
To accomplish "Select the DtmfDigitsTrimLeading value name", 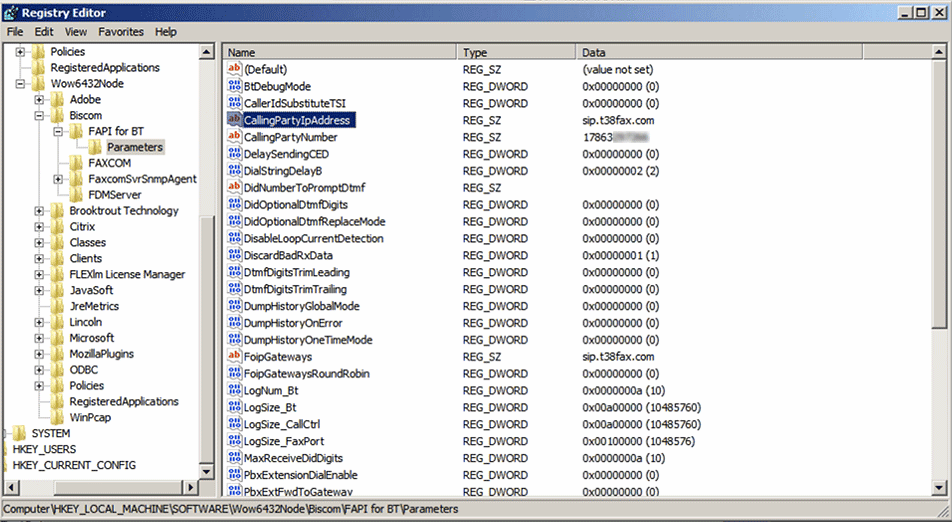I will tap(297, 273).
